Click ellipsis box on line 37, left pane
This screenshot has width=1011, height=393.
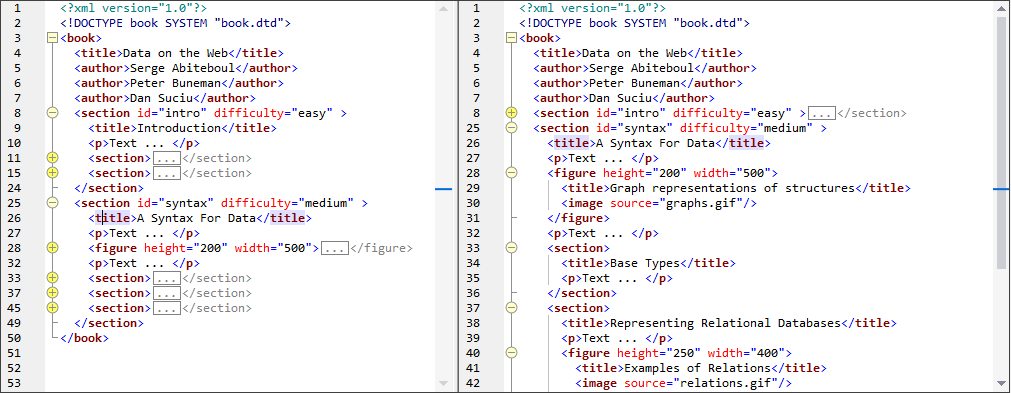click(167, 293)
